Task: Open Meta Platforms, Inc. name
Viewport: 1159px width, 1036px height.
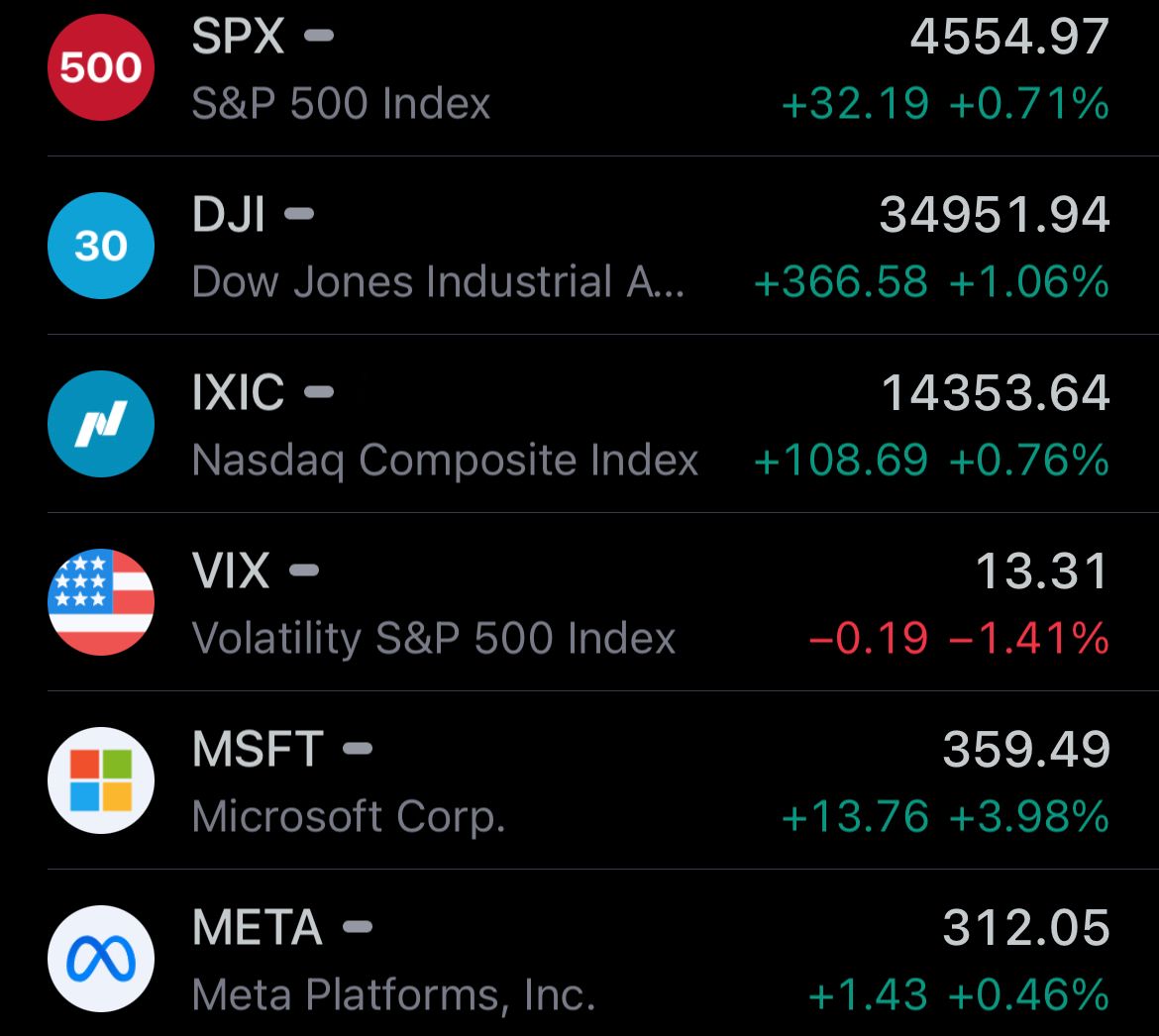Action: coord(393,995)
